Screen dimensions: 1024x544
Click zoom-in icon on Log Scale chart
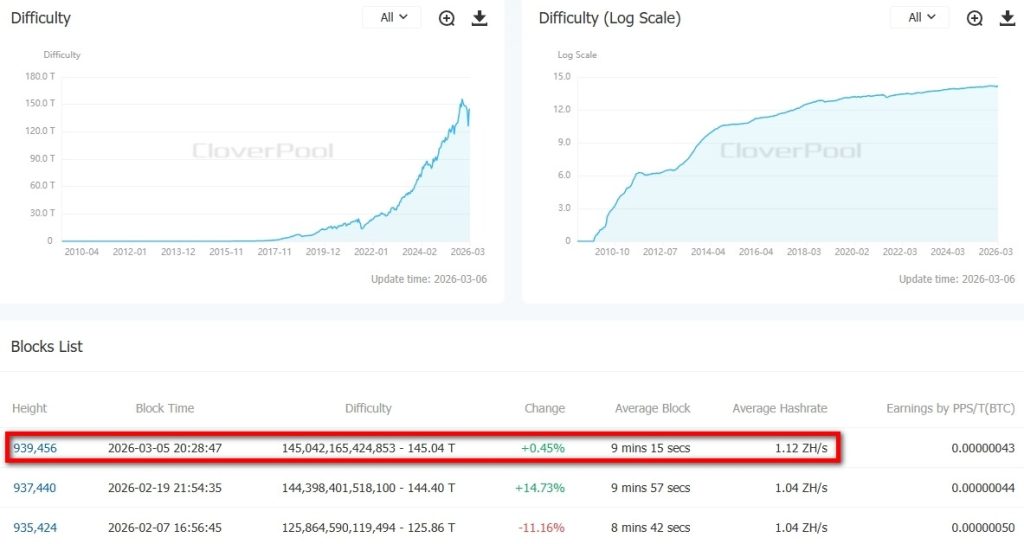tap(975, 18)
